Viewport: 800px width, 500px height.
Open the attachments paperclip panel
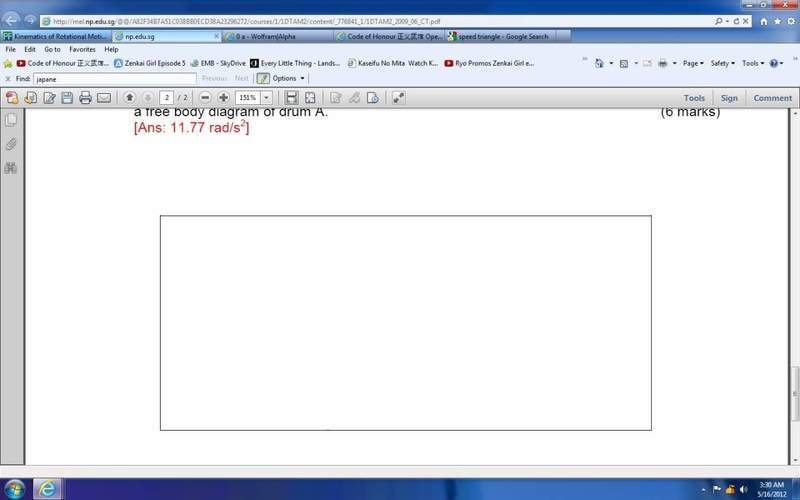(11, 144)
